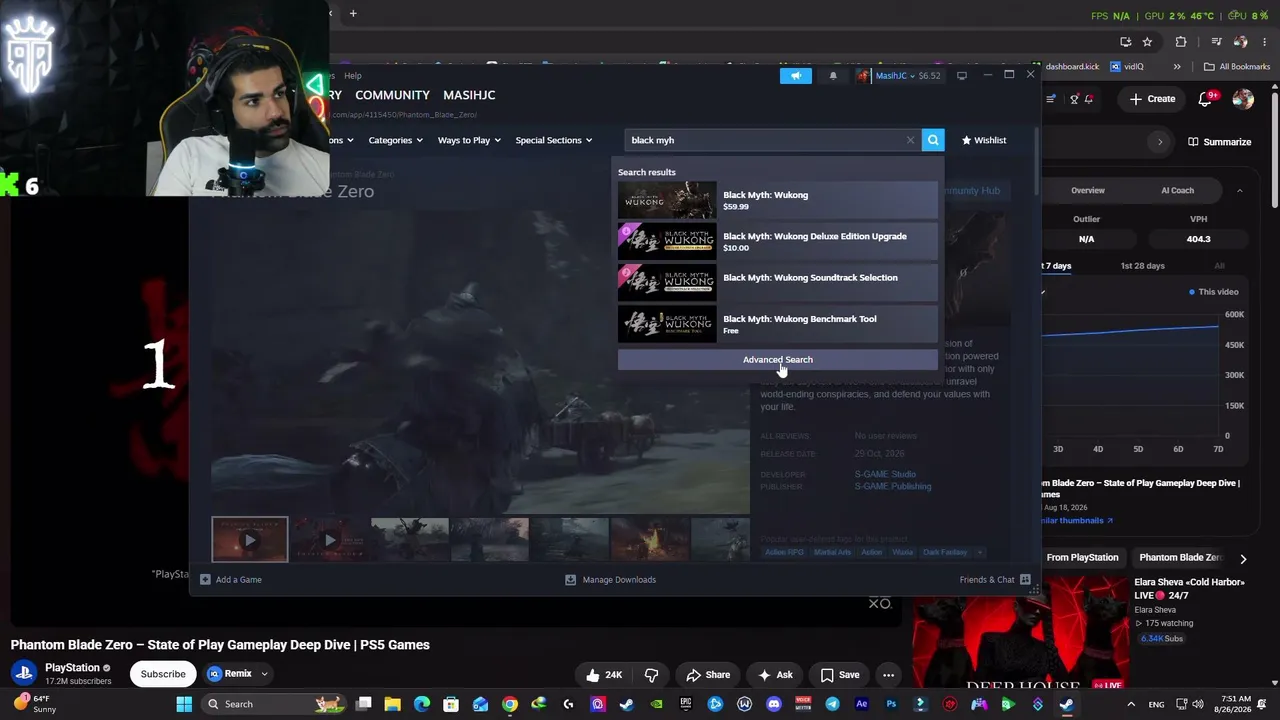Open Photoshop from the taskbar
Viewport: 1280px width, 720px height.
891,704
